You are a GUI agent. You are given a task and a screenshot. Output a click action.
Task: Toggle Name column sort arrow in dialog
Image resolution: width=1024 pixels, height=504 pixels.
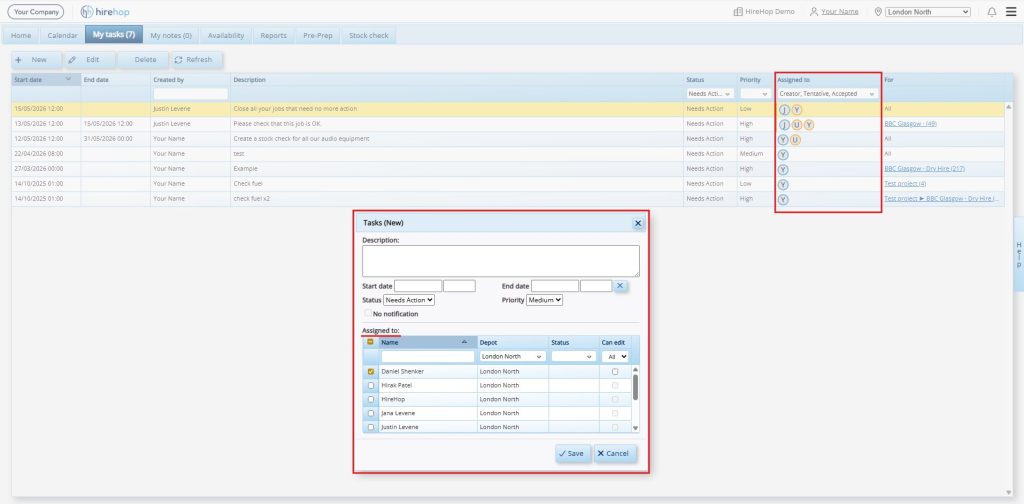click(x=464, y=342)
